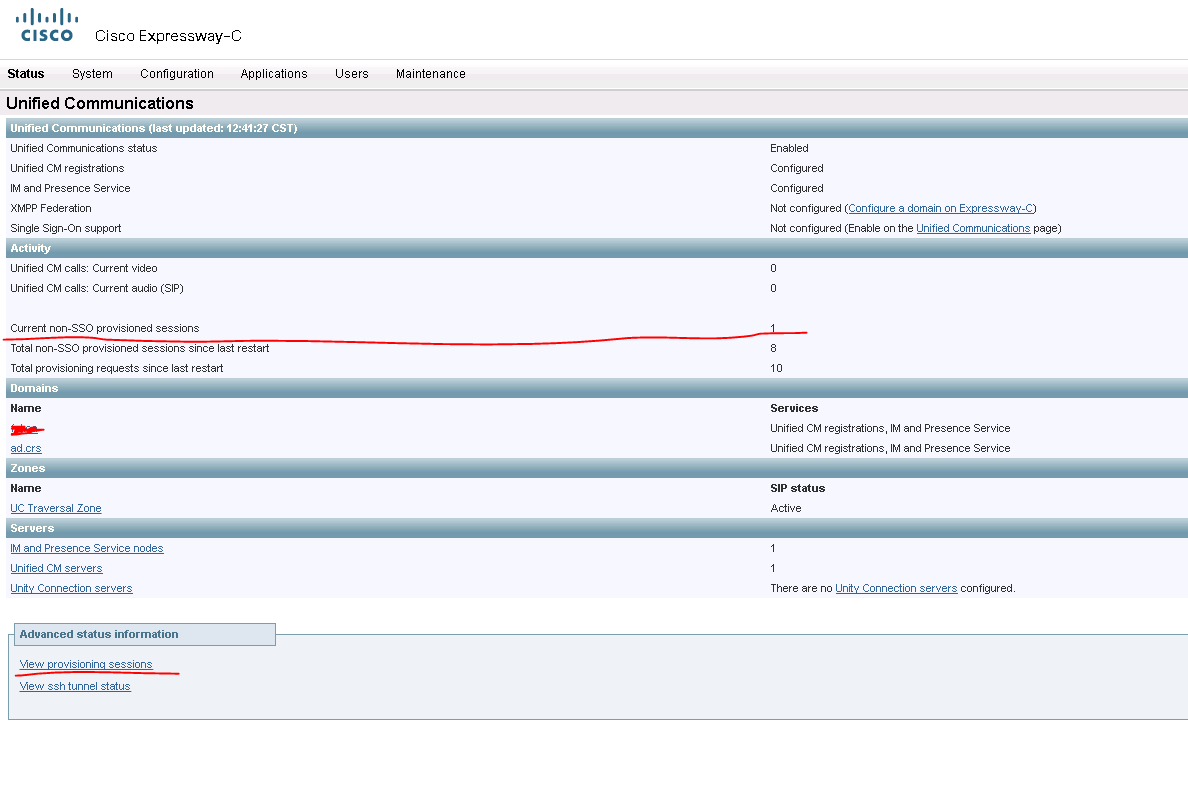
Task: Select the Single Sign-On support label
Action: pos(65,228)
